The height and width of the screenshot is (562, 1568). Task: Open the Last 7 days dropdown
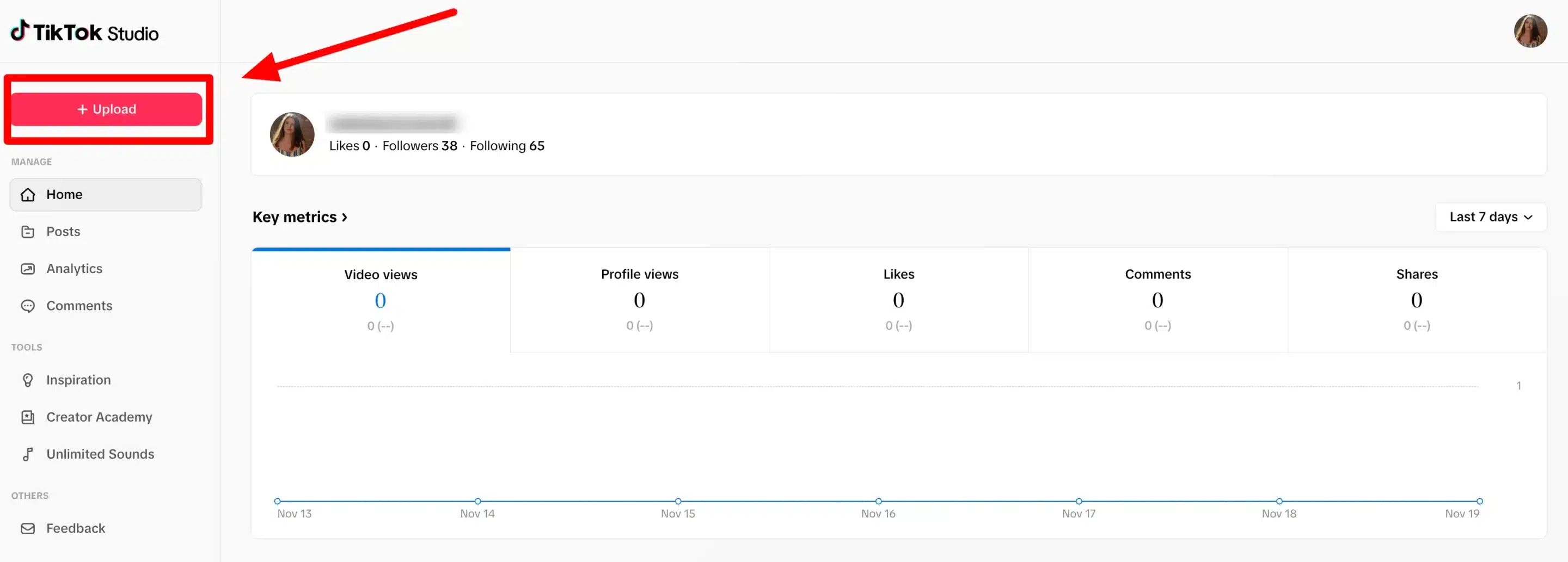click(x=1490, y=217)
